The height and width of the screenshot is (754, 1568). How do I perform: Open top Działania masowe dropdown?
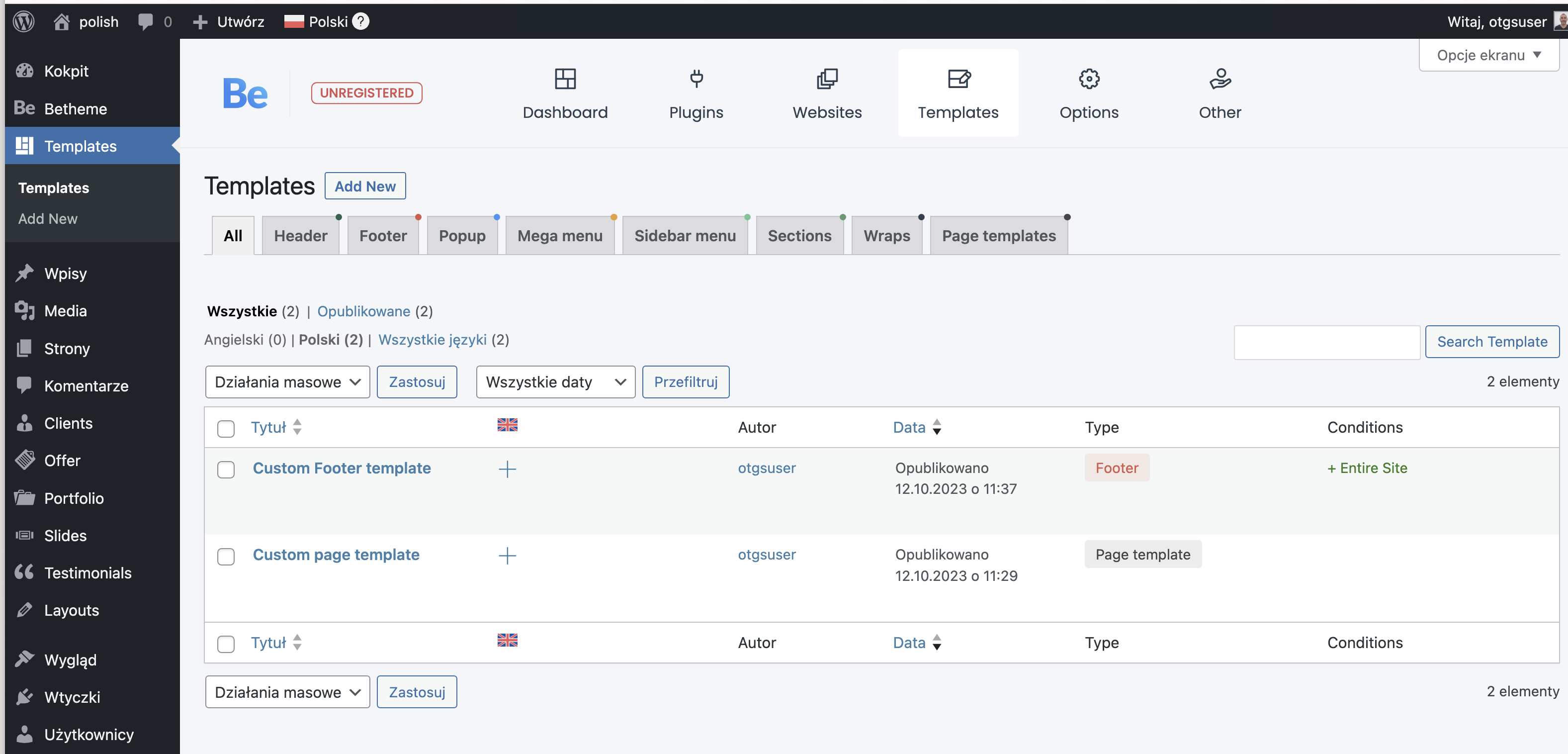coord(287,382)
